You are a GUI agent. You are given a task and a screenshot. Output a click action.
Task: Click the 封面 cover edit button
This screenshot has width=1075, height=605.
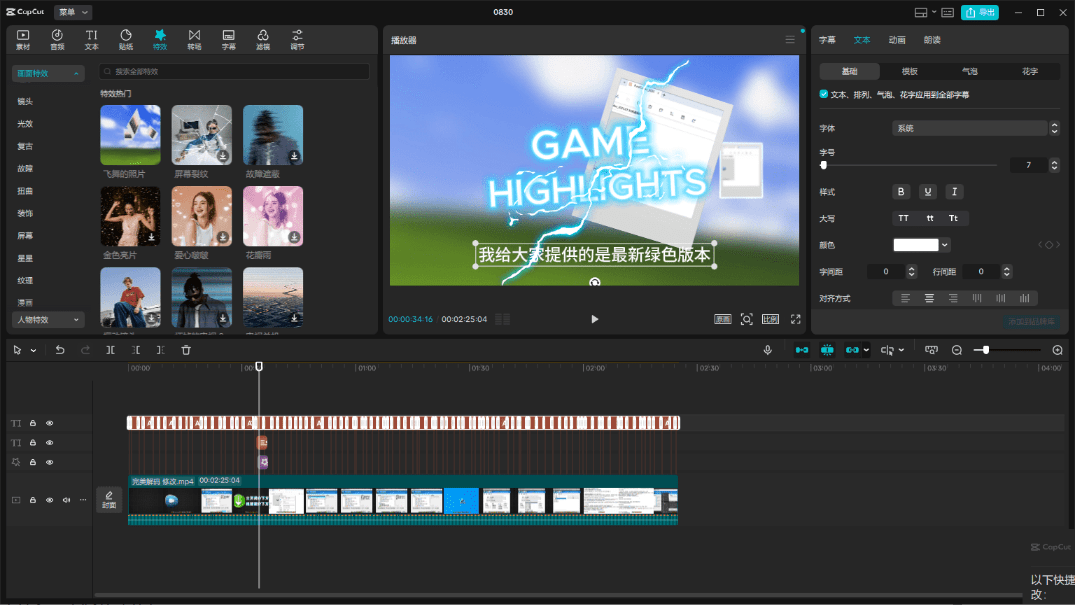(x=109, y=499)
